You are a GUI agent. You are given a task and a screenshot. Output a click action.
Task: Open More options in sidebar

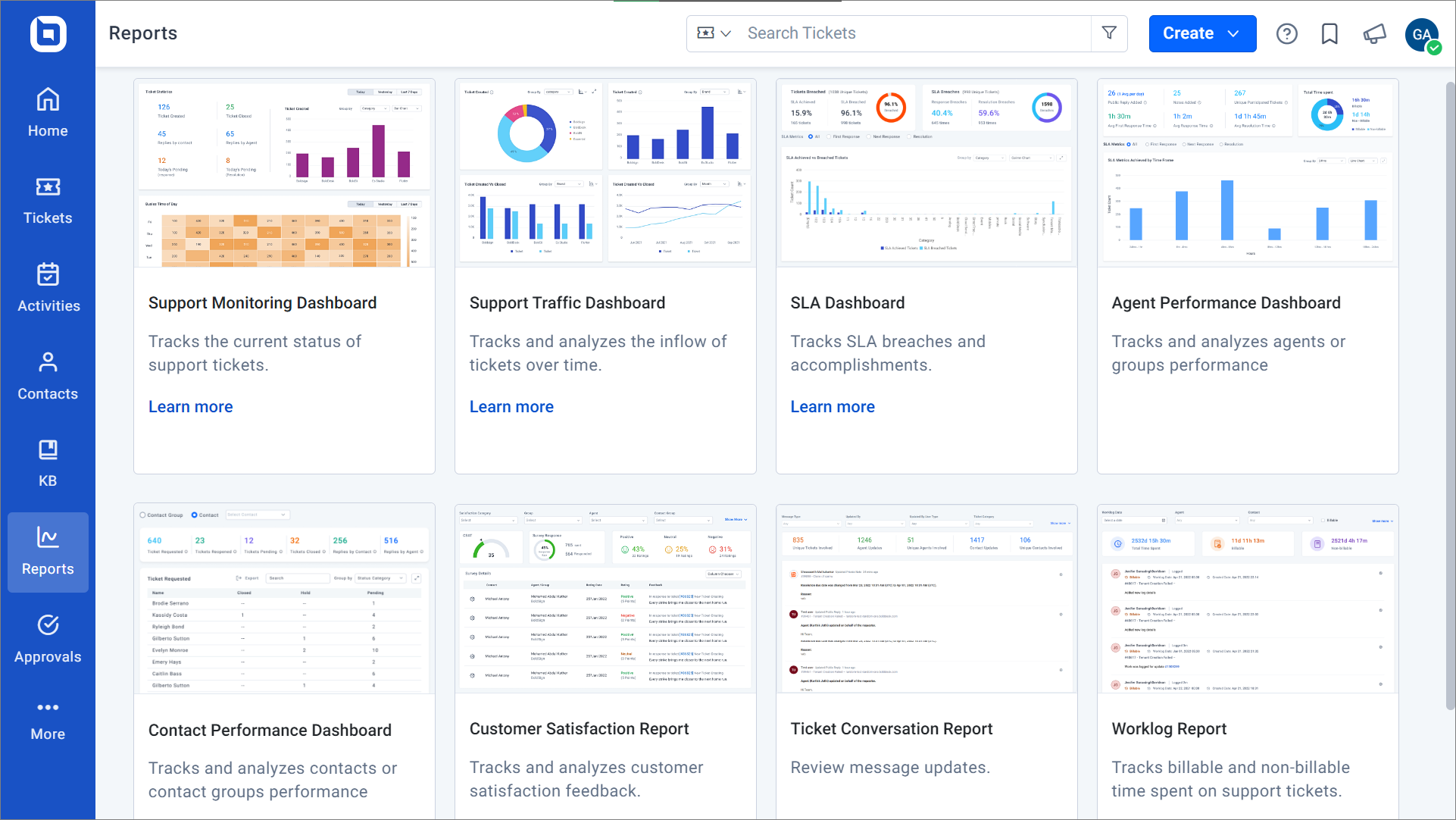point(47,716)
